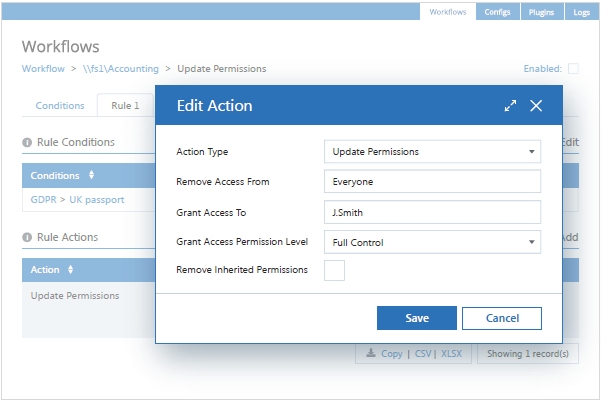Click the Copy download icon

coord(370,353)
